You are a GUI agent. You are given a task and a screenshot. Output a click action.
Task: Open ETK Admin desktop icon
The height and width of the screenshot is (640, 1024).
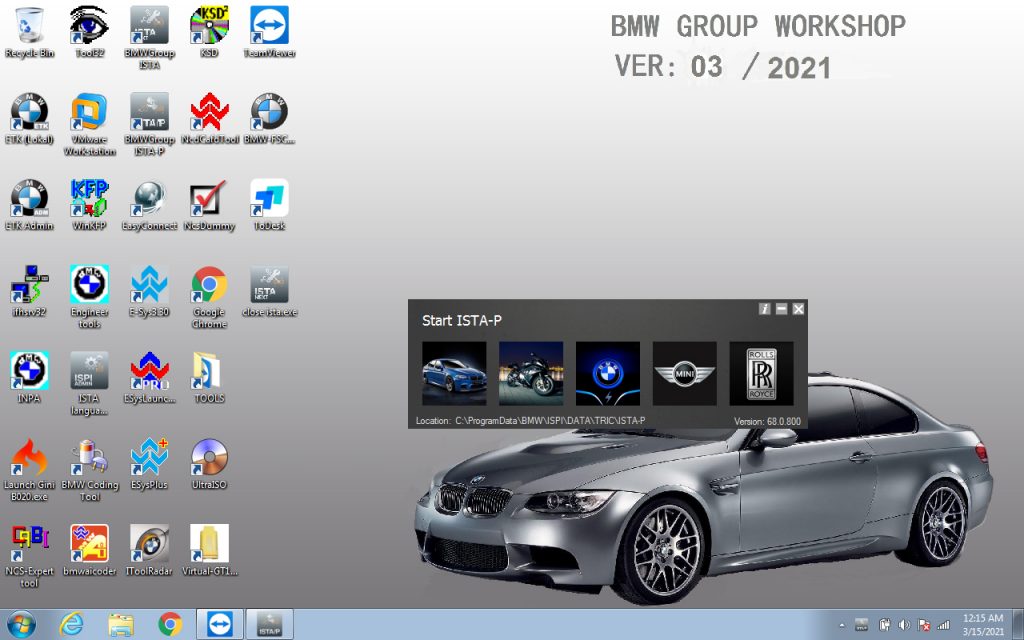tap(29, 205)
